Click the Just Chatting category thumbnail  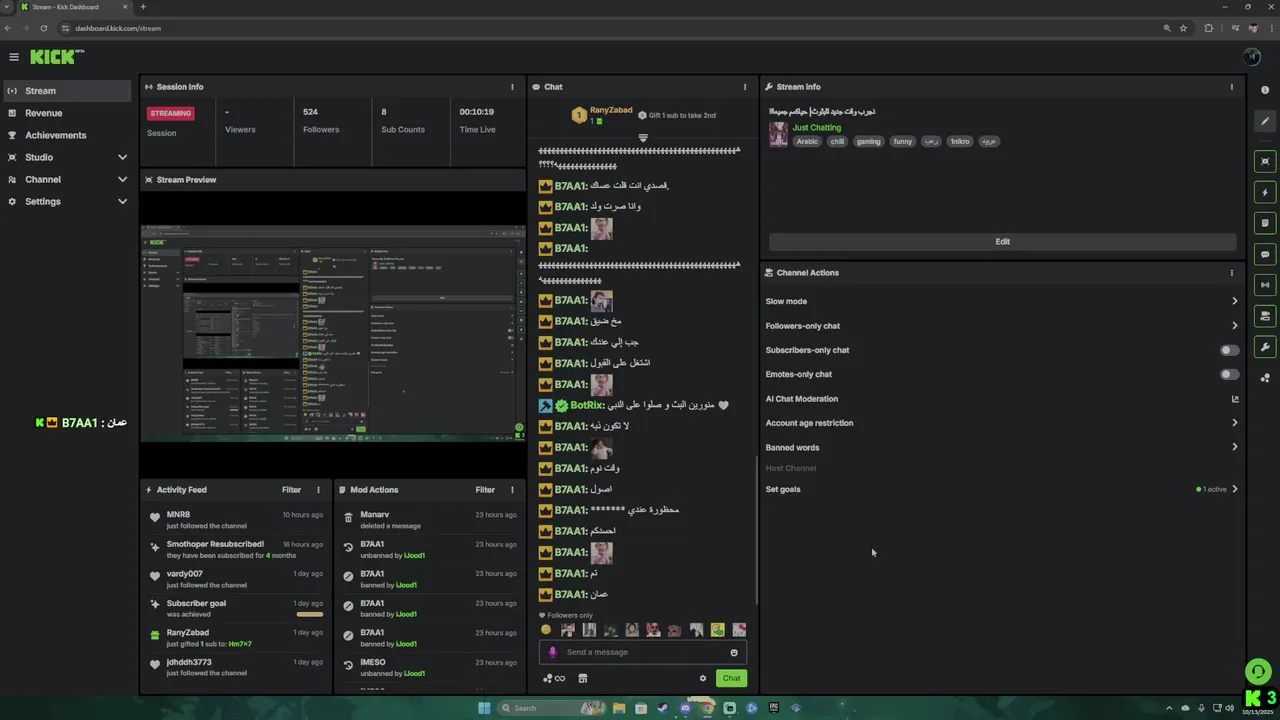[778, 134]
